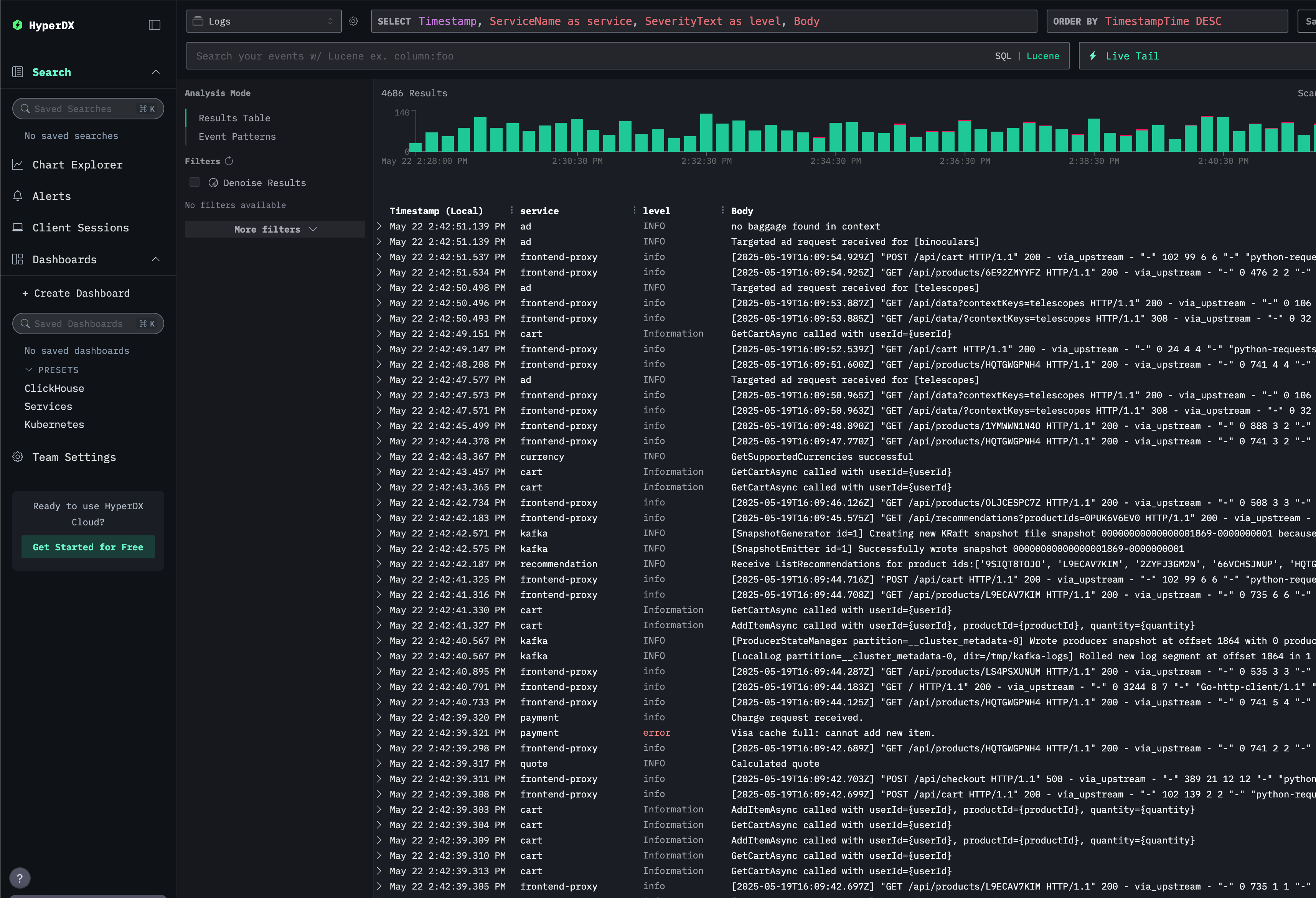This screenshot has height=898, width=1316.
Task: Select the Results Table view
Action: [x=234, y=118]
